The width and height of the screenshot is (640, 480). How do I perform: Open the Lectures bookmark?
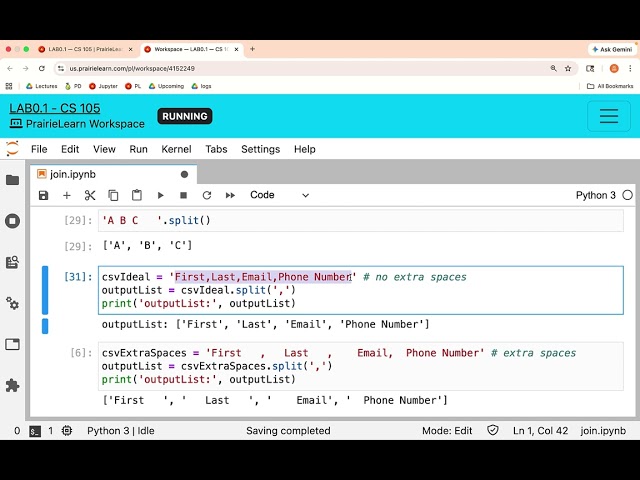coord(42,86)
